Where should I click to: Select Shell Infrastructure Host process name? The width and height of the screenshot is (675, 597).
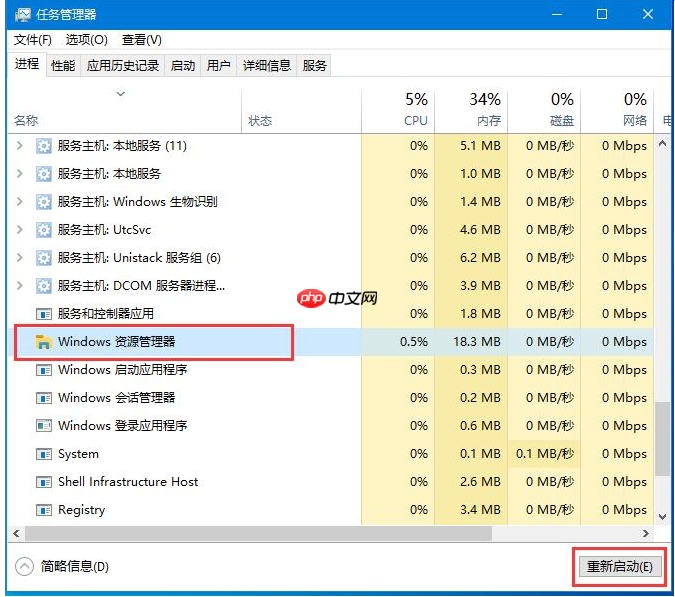coord(128,482)
